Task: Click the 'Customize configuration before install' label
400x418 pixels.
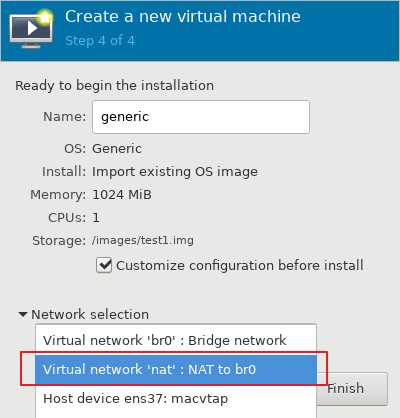Action: [x=240, y=265]
